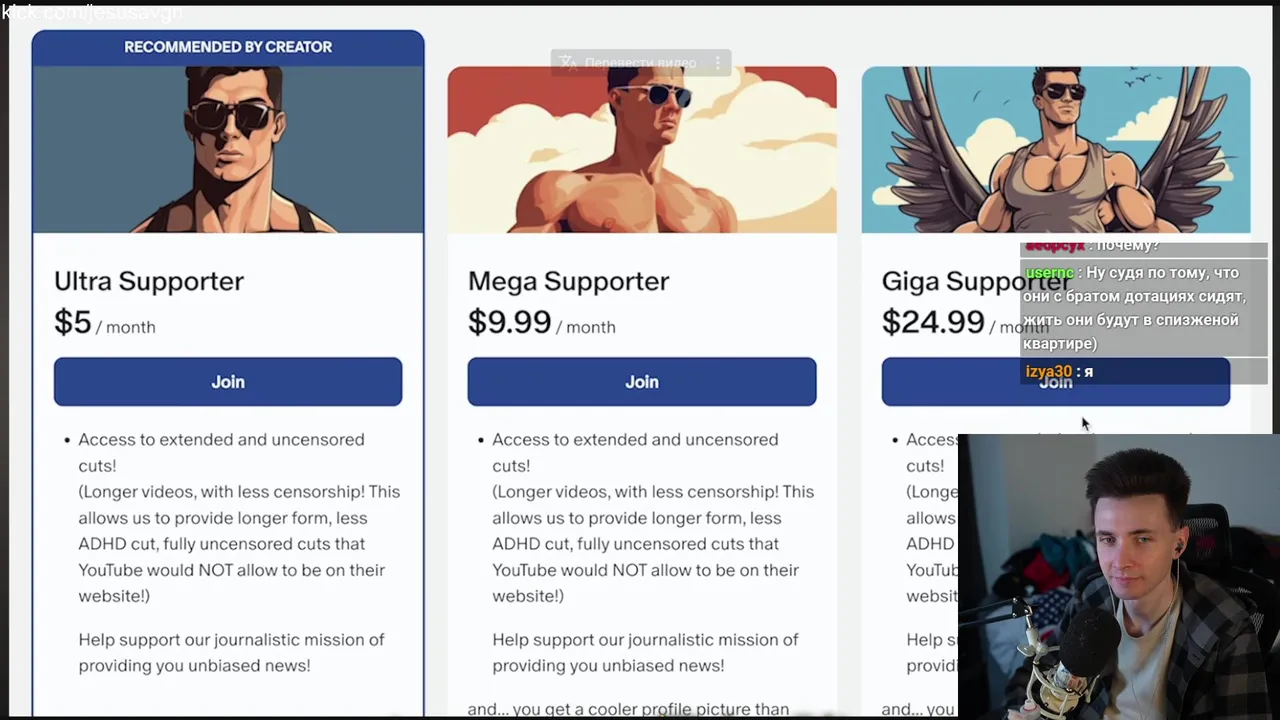
Task: Click the $5 / month price text
Action: (105, 323)
